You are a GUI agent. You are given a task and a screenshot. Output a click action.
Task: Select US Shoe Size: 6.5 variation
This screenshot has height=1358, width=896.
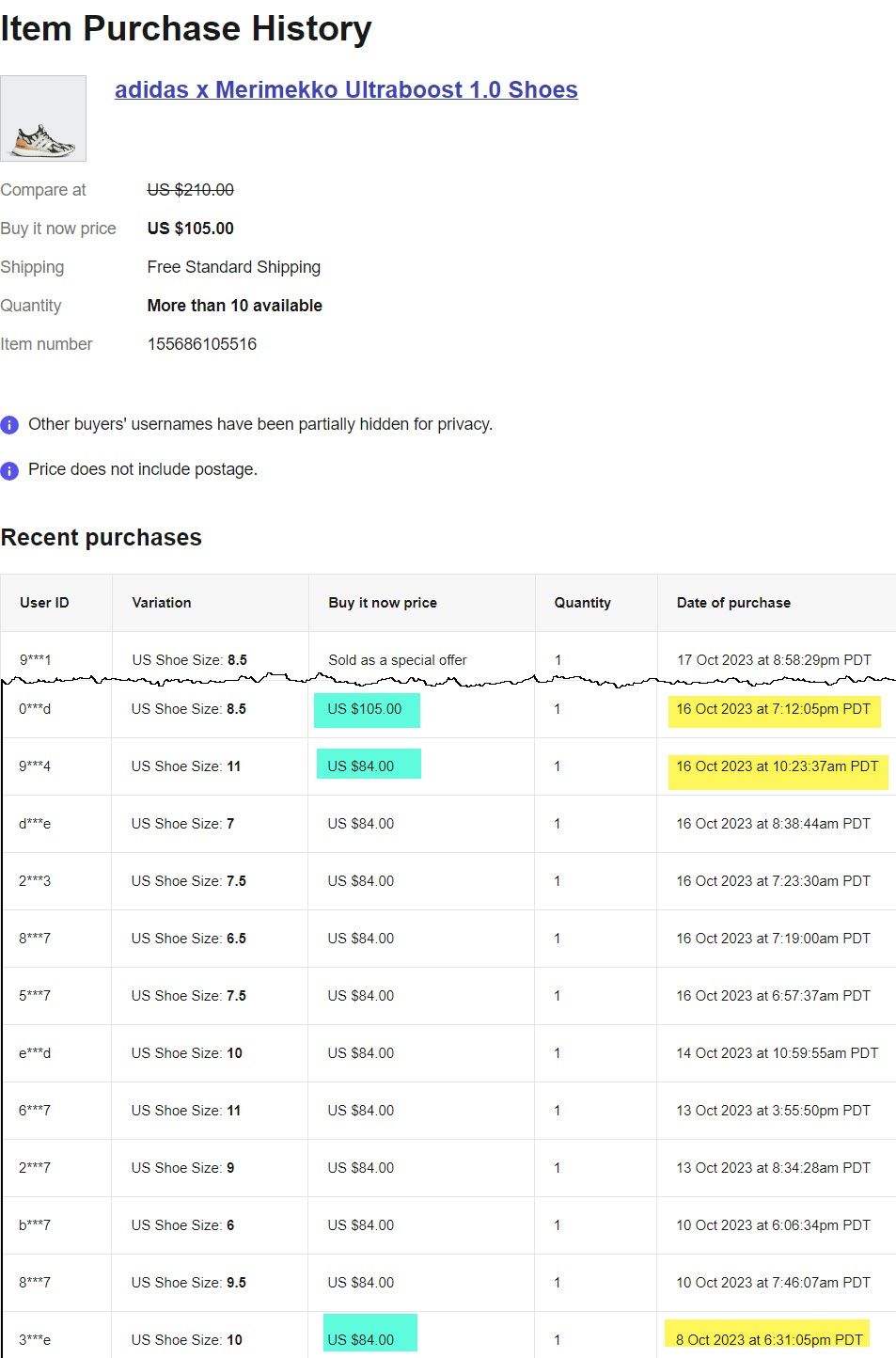[x=189, y=939]
